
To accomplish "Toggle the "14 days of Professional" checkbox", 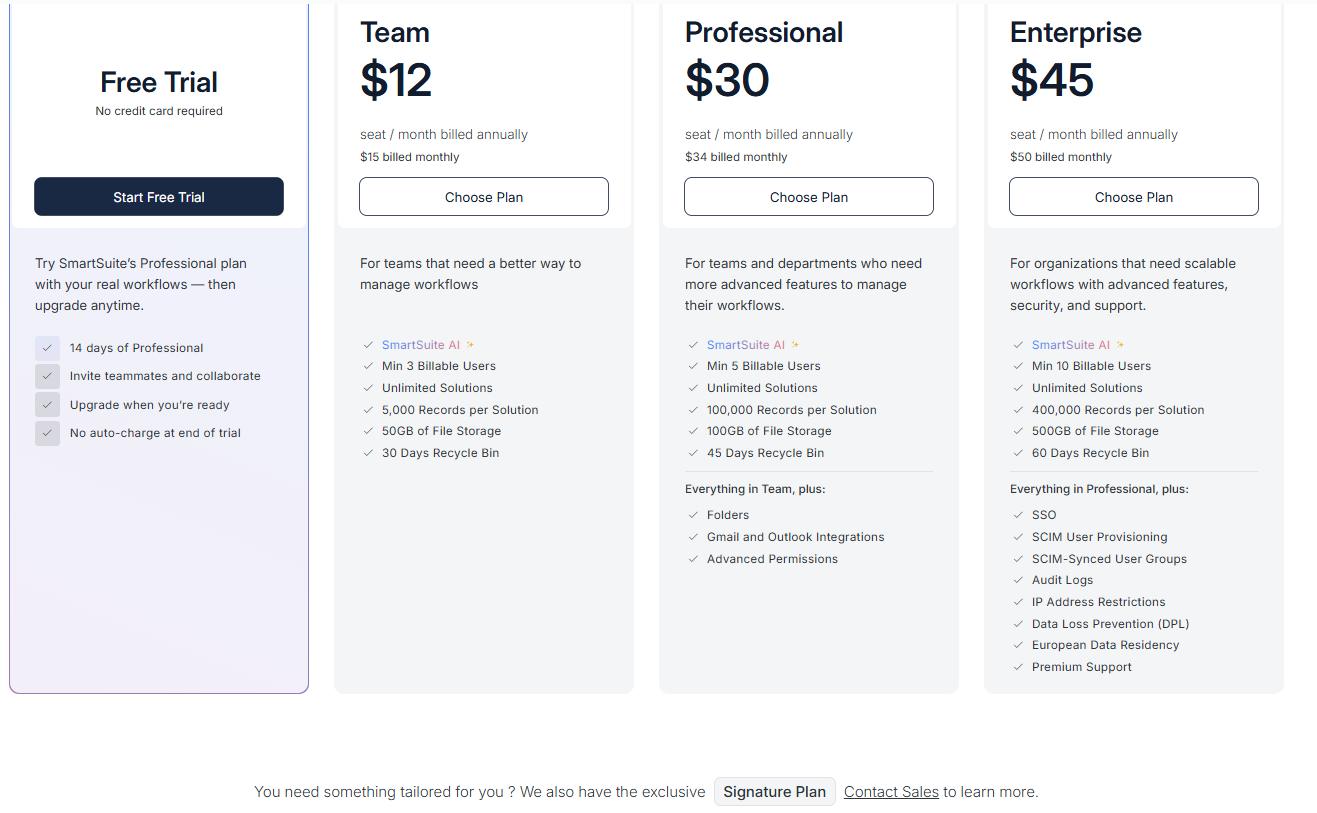I will coord(47,348).
